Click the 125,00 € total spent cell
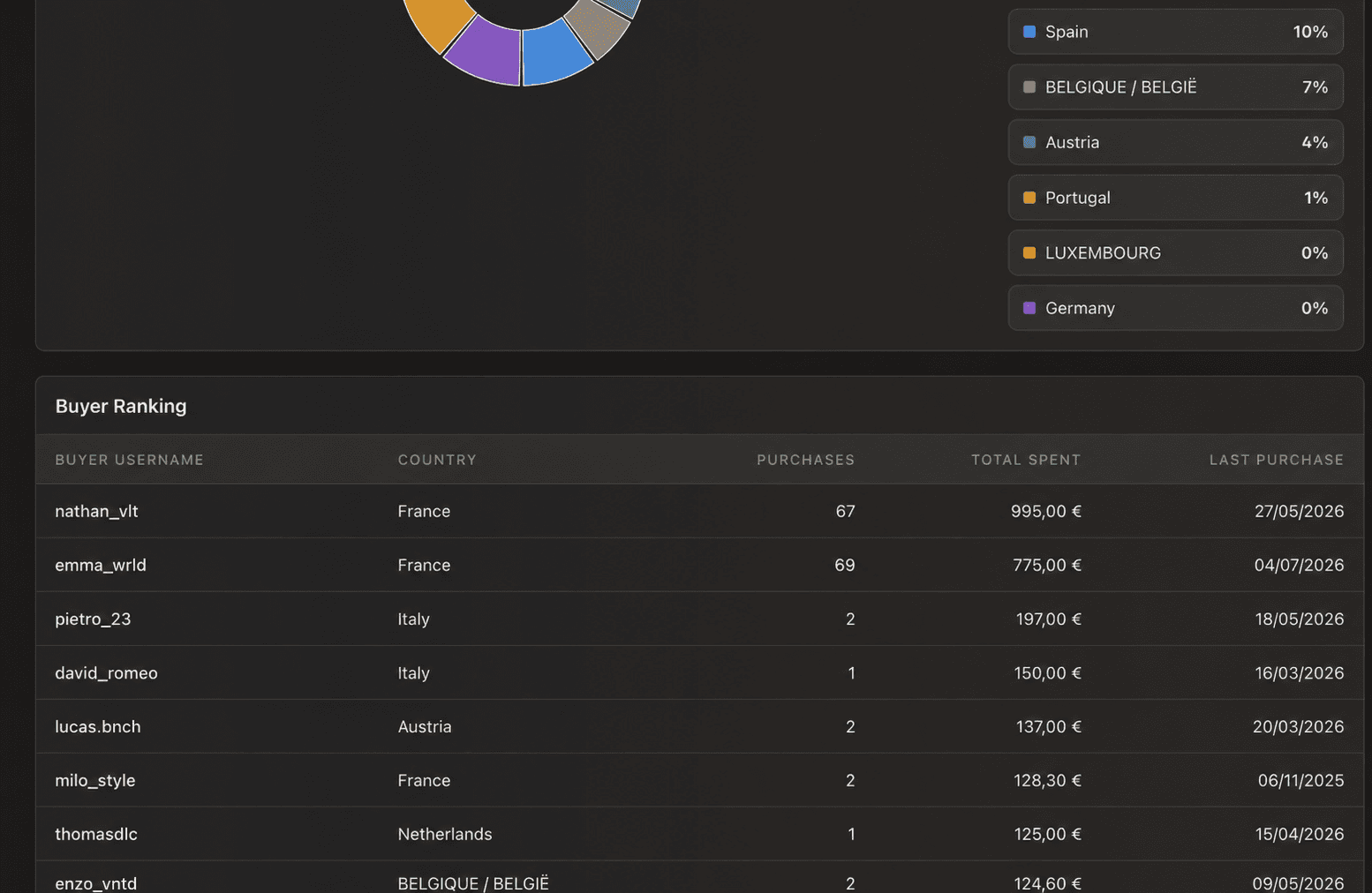This screenshot has height=893, width=1372. [1048, 834]
